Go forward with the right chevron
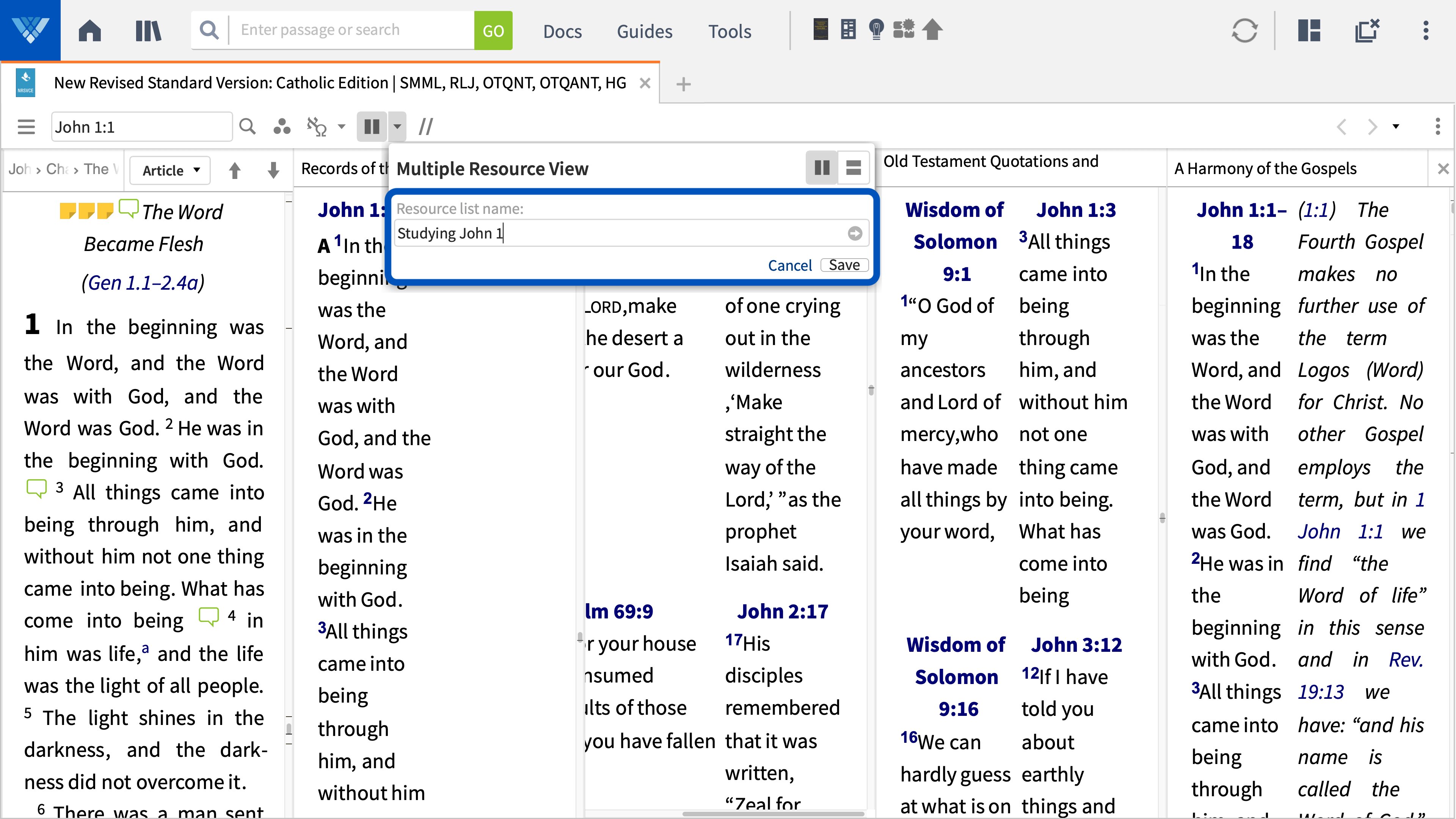 [x=1372, y=127]
